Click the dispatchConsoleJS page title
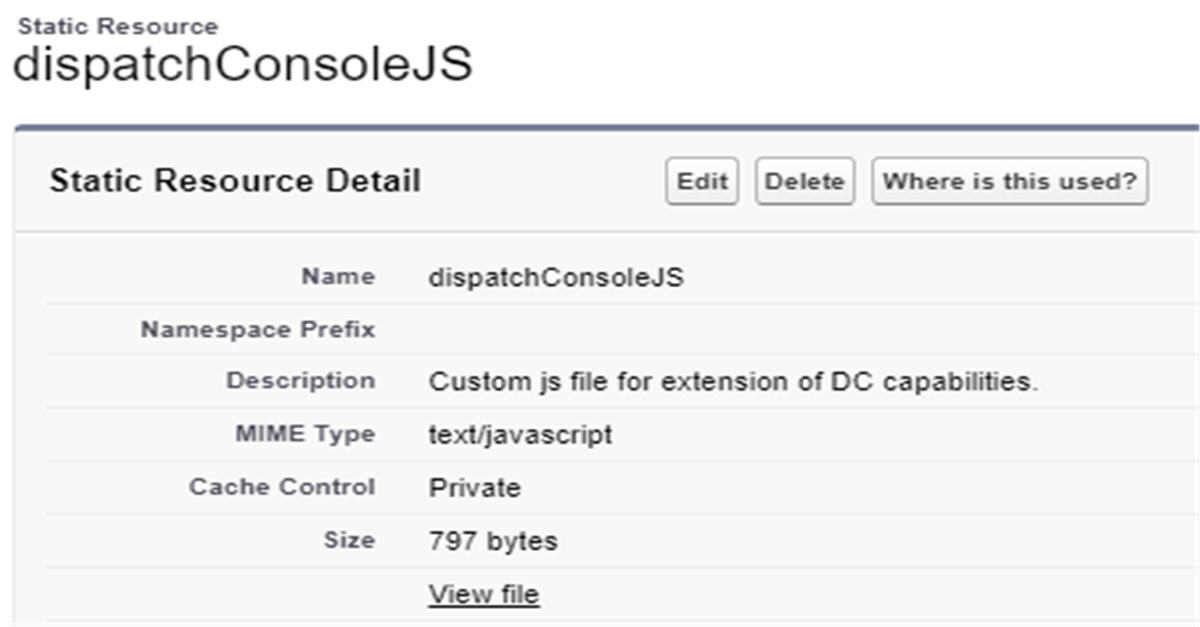This screenshot has width=1200, height=627. tap(242, 65)
